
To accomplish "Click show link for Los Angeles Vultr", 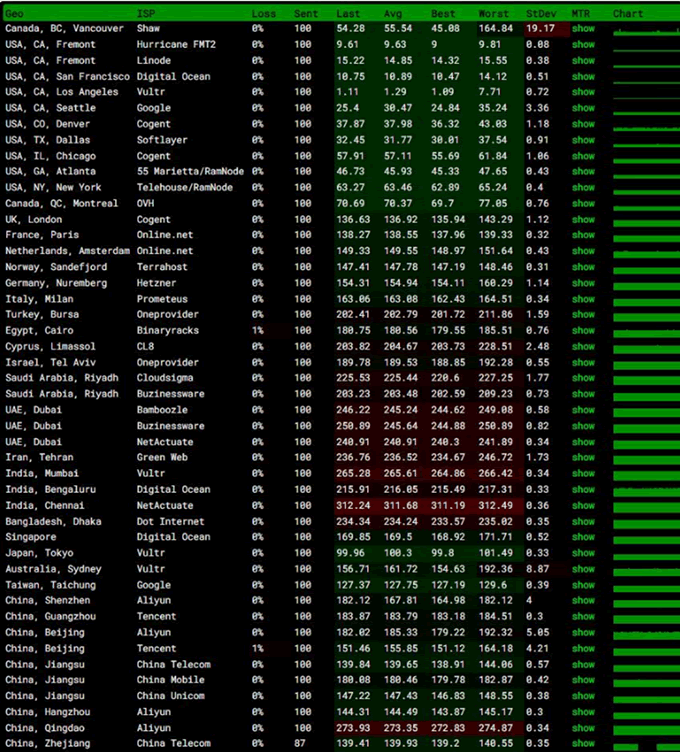I will (x=583, y=92).
